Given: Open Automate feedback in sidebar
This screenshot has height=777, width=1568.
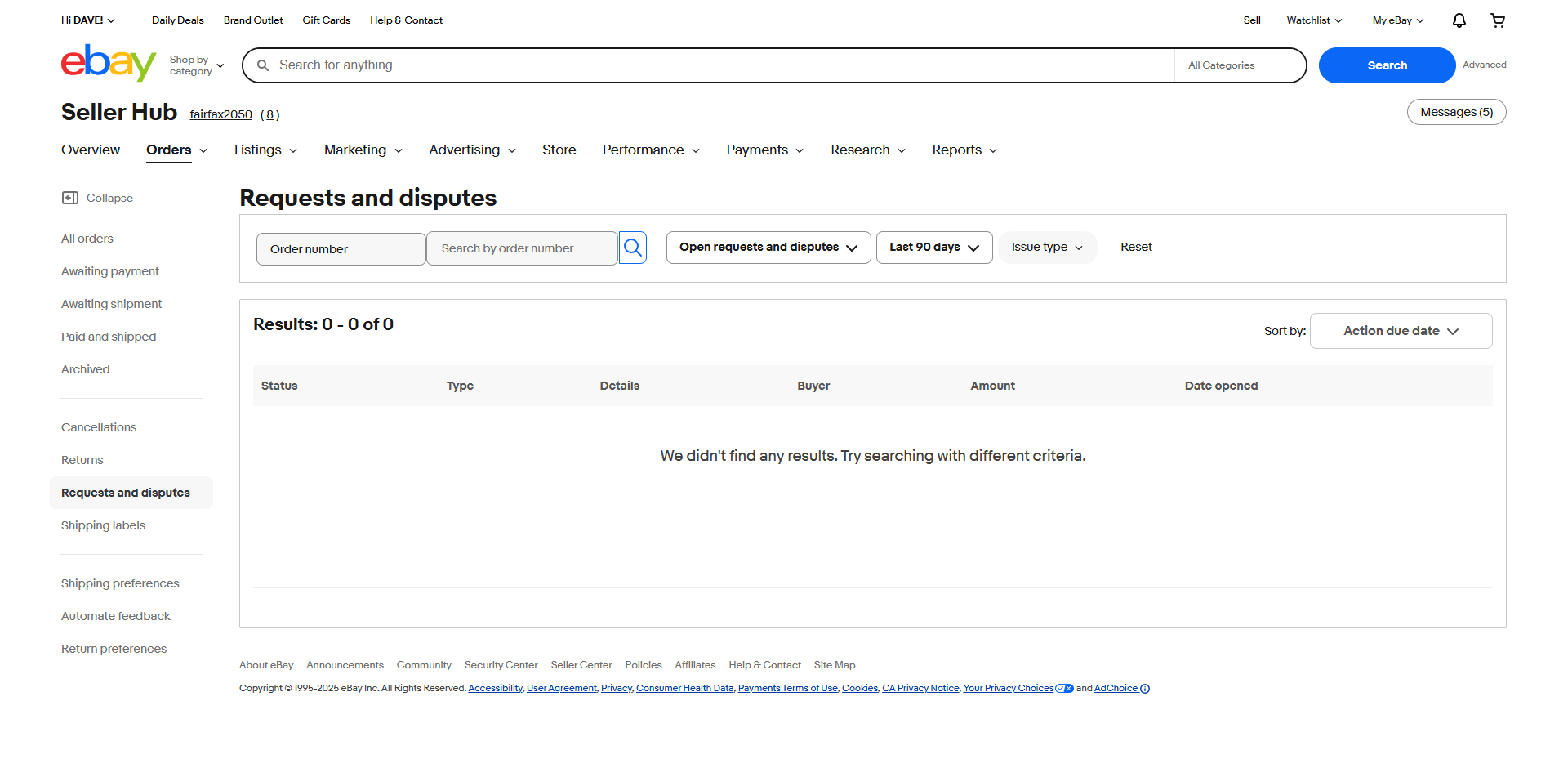Looking at the screenshot, I should [116, 616].
